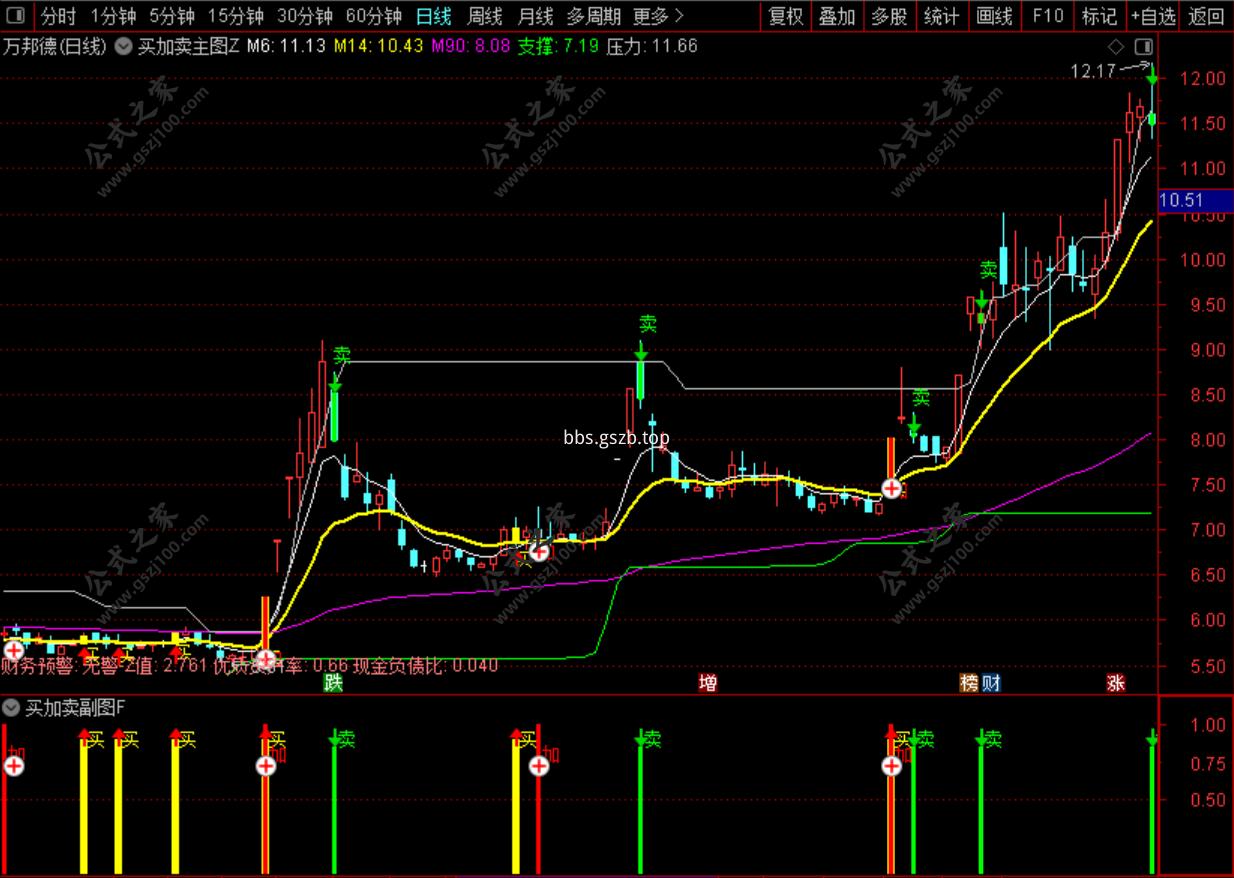The image size is (1234, 878).
Task: Toggle 多股 multi-stock view
Action: tap(889, 16)
